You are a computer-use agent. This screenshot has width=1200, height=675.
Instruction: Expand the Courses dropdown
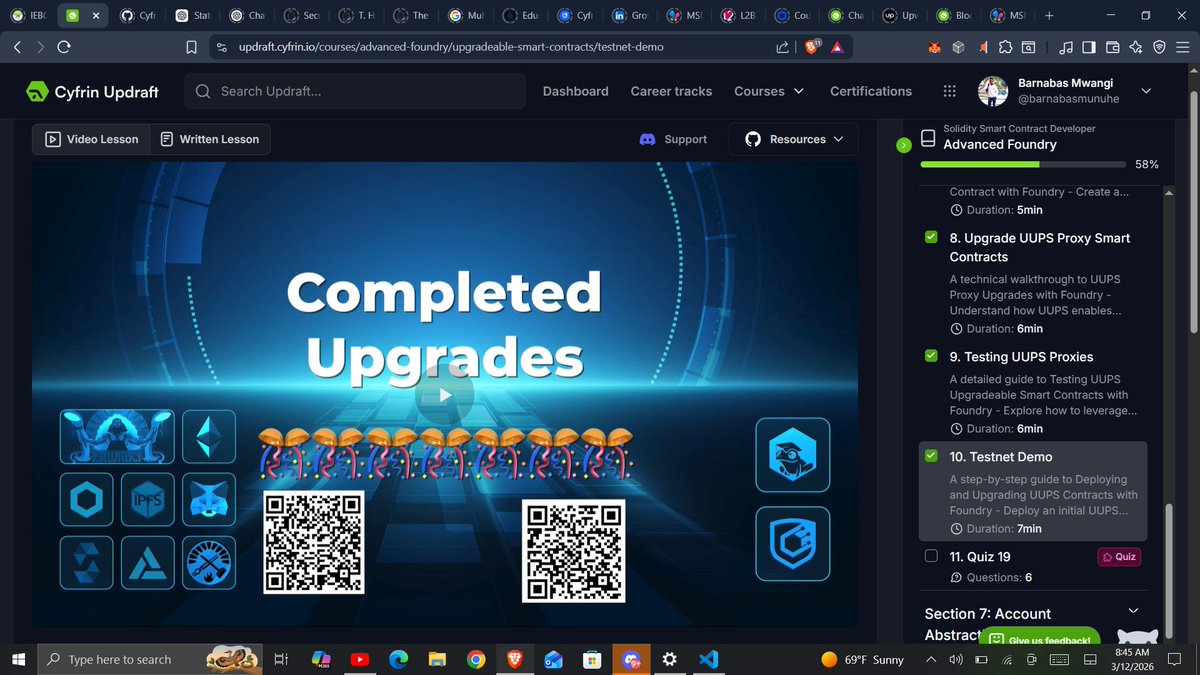(769, 91)
